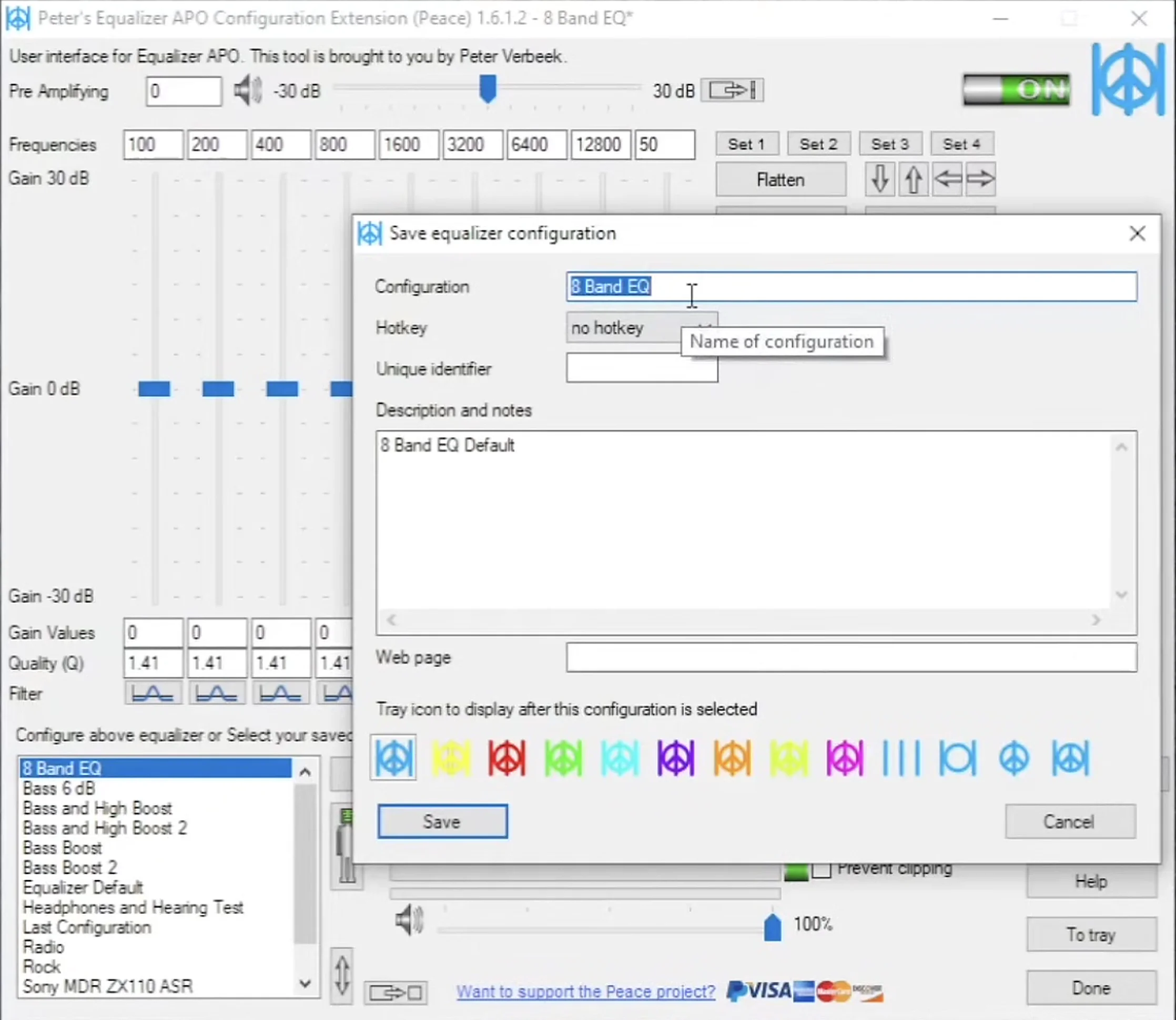Click the Save button
1176x1020 pixels.
click(x=442, y=821)
